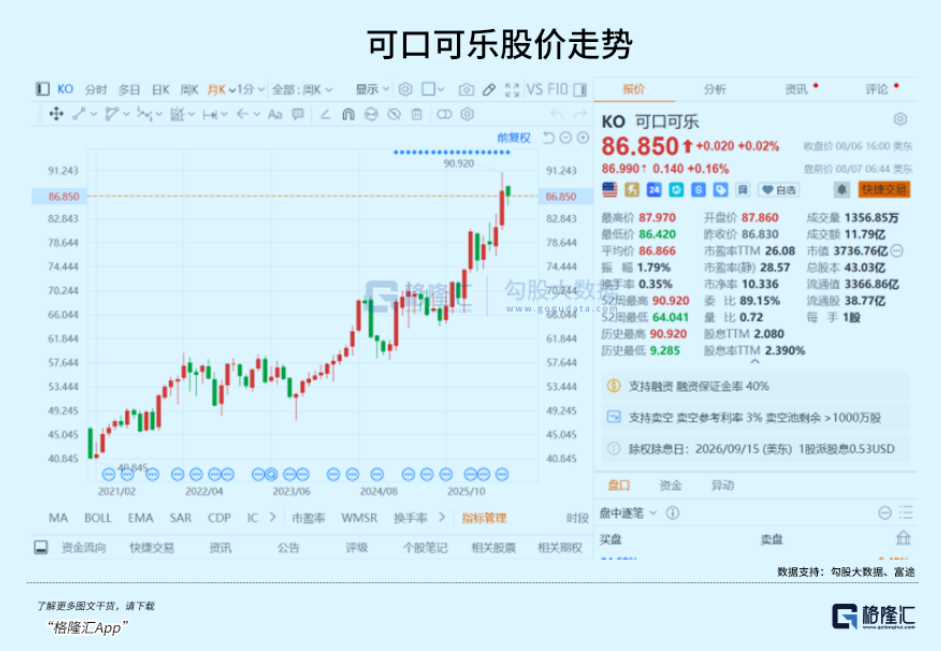The width and height of the screenshot is (941, 651).
Task: Click the exchange bank icon
Action: [903, 538]
